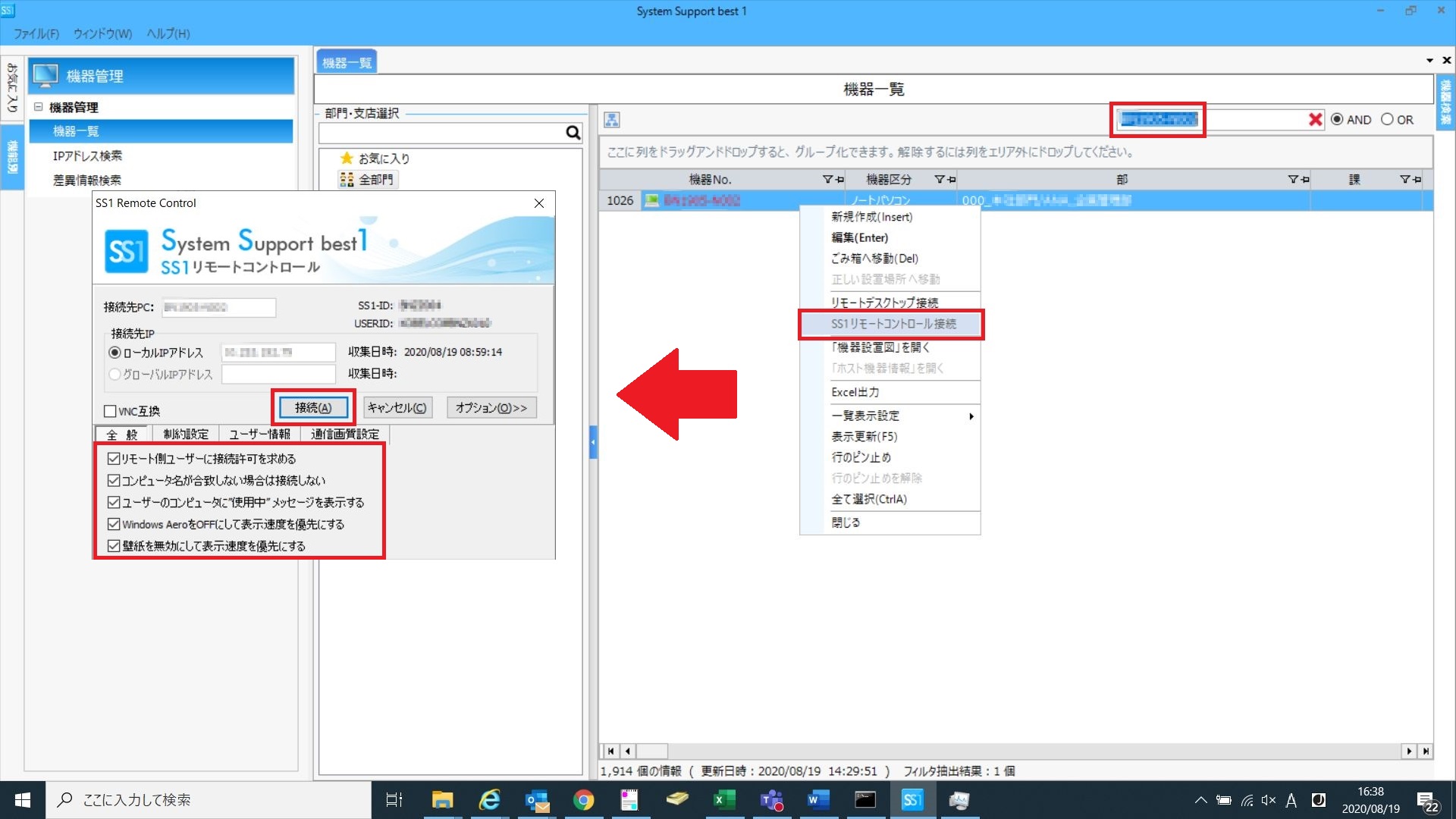Image resolution: width=1456 pixels, height=819 pixels.
Task: Click the organization tree icon above grid
Action: [612, 120]
